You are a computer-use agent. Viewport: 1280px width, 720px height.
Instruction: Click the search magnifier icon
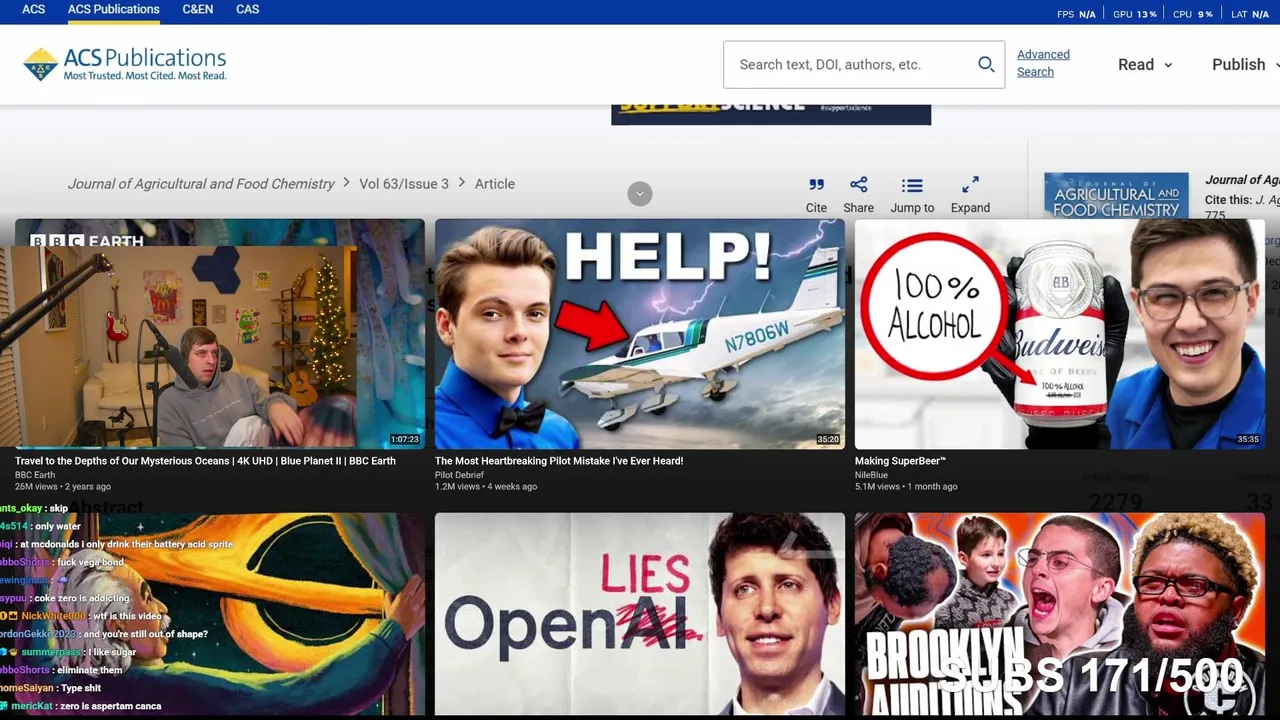986,64
